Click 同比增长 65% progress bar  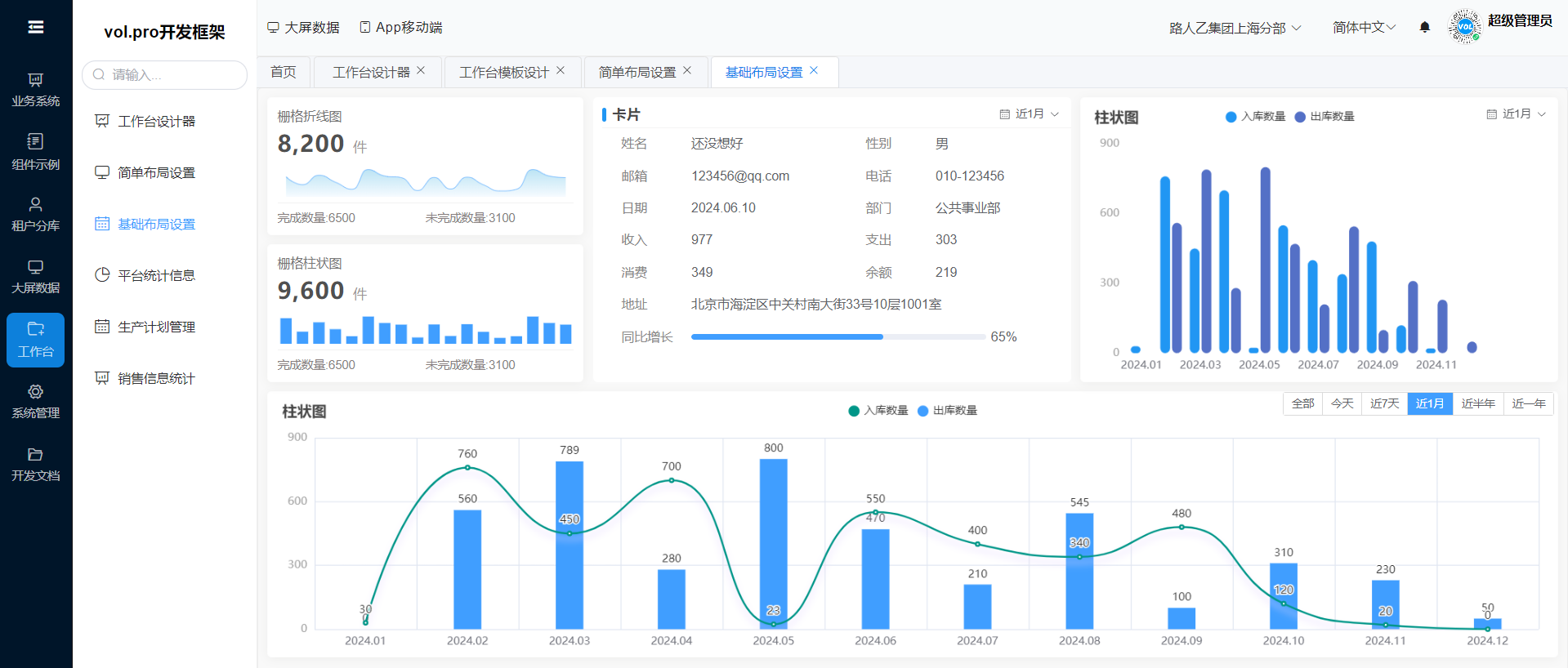pyautogui.click(x=838, y=336)
